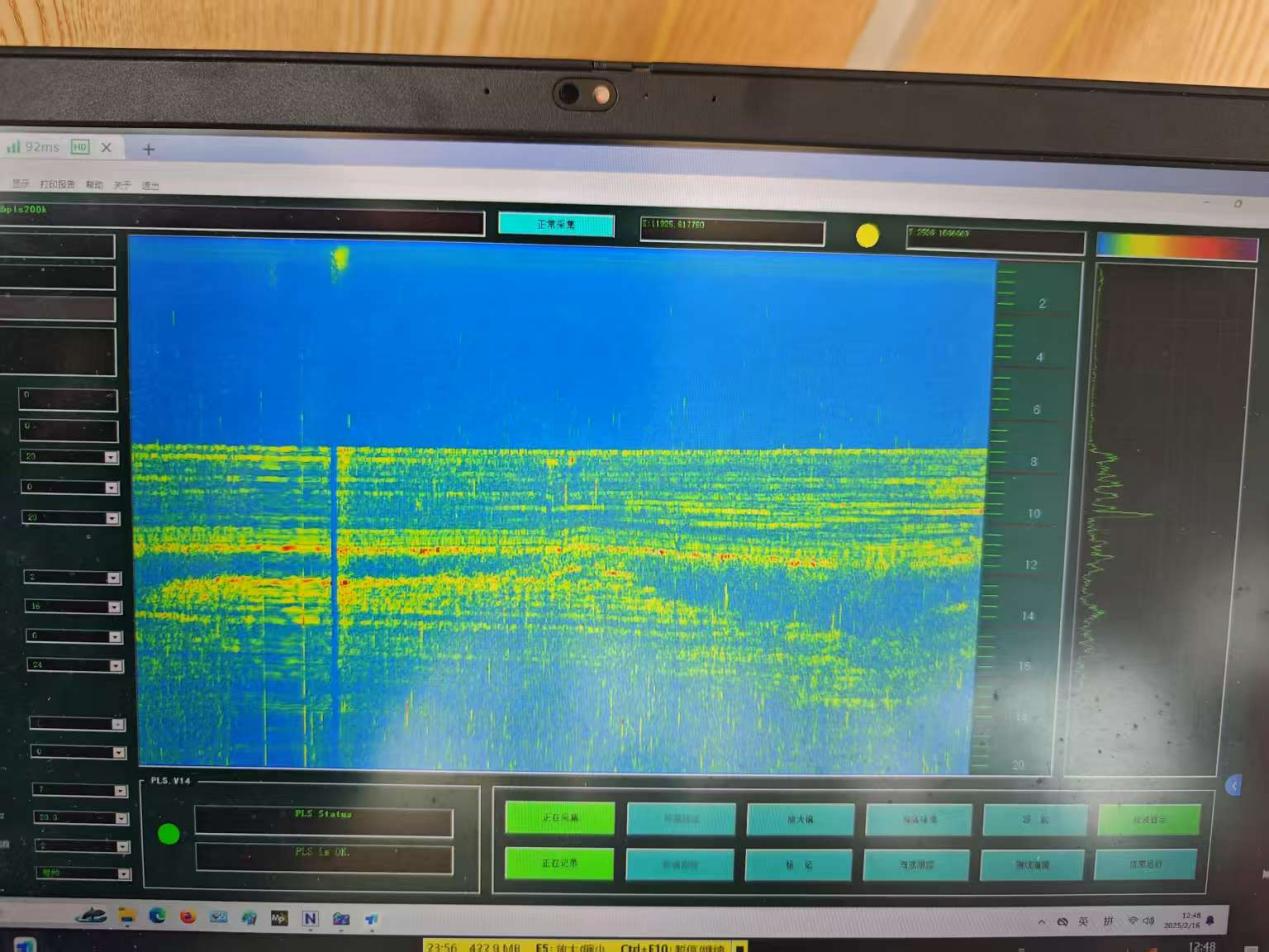Open Microsoft Edge from the taskbar
Screen dimensions: 1269x952
[x=157, y=915]
